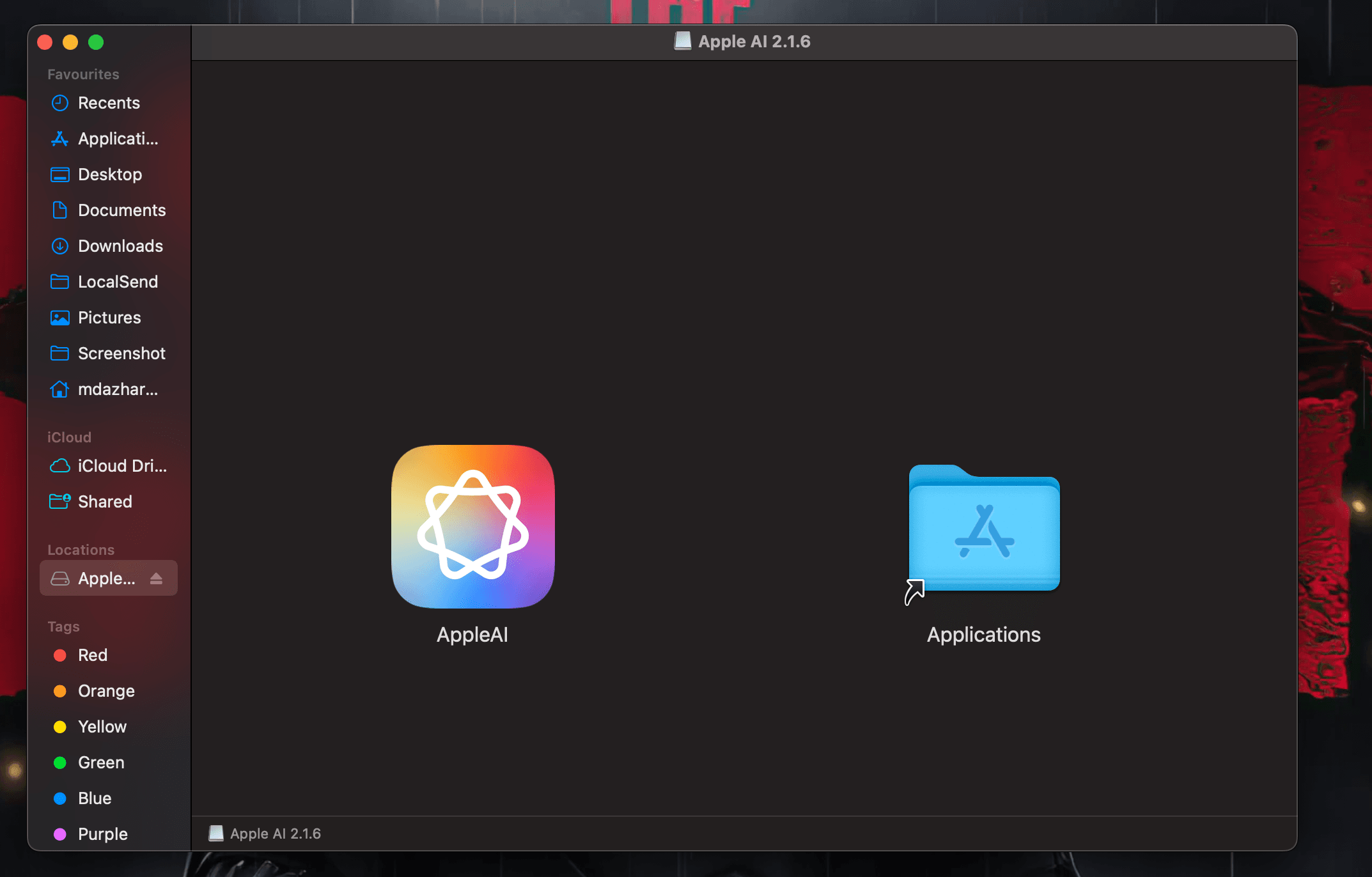Viewport: 1372px width, 877px height.
Task: Open the Shared iCloud section
Action: (105, 502)
